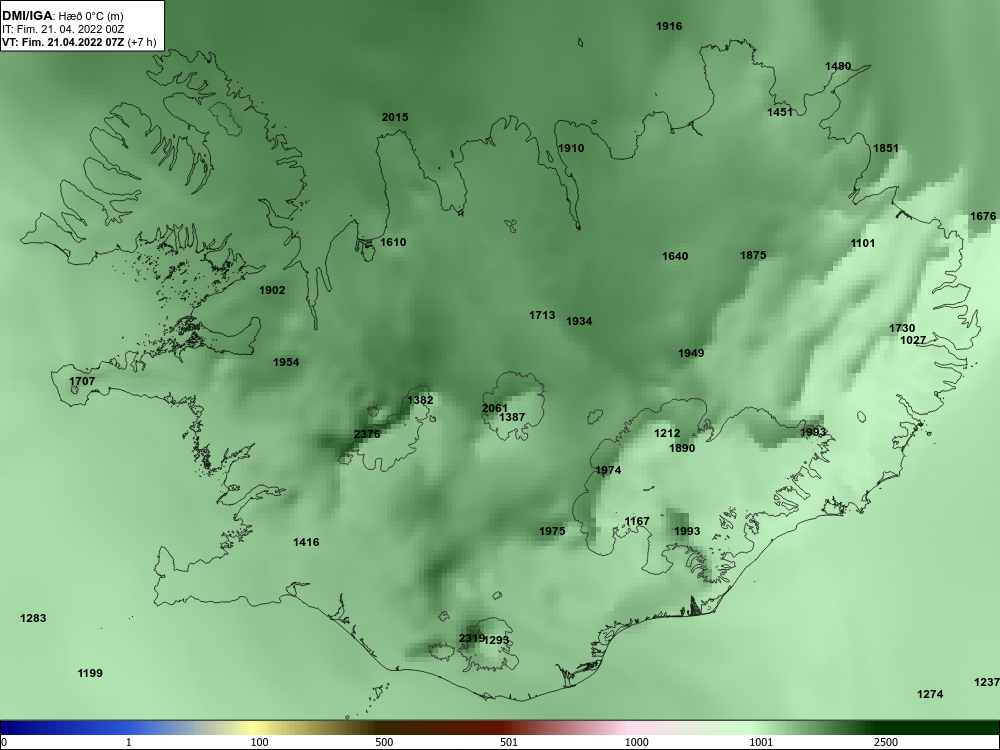The width and height of the screenshot is (1000, 750).
Task: Select the color scale label 501
Action: coord(509,742)
